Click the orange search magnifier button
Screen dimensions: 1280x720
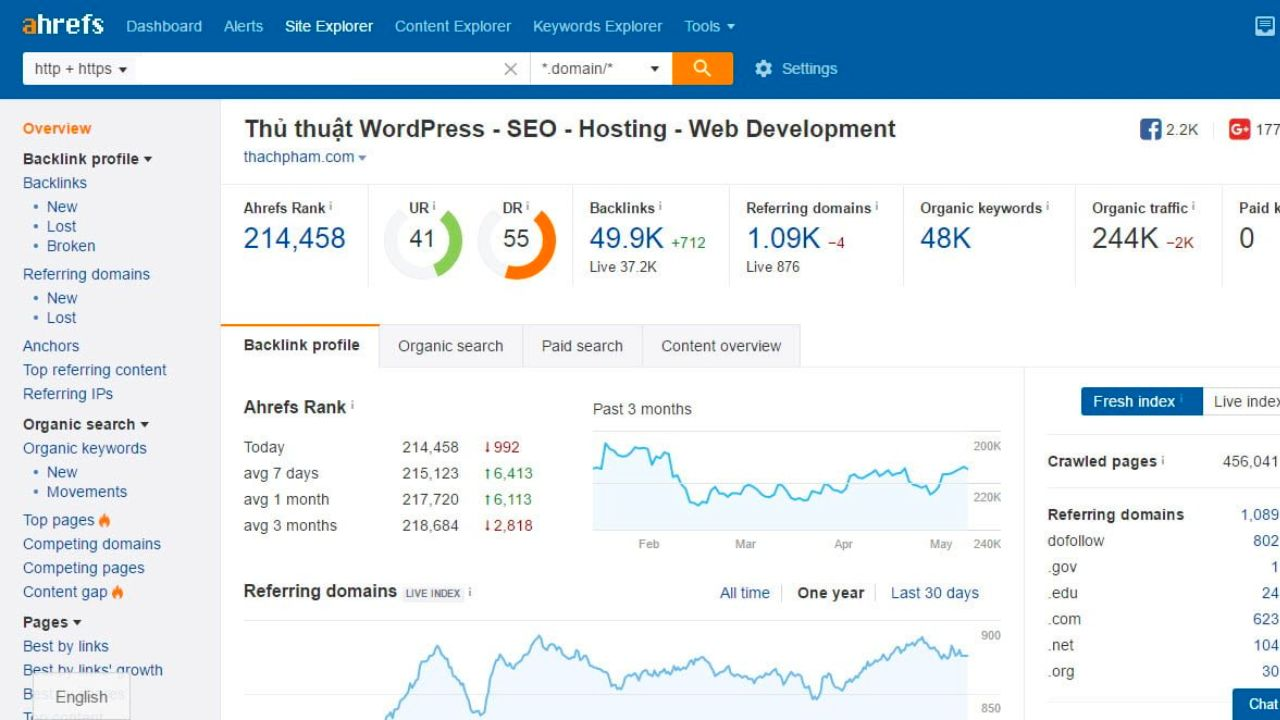[702, 68]
